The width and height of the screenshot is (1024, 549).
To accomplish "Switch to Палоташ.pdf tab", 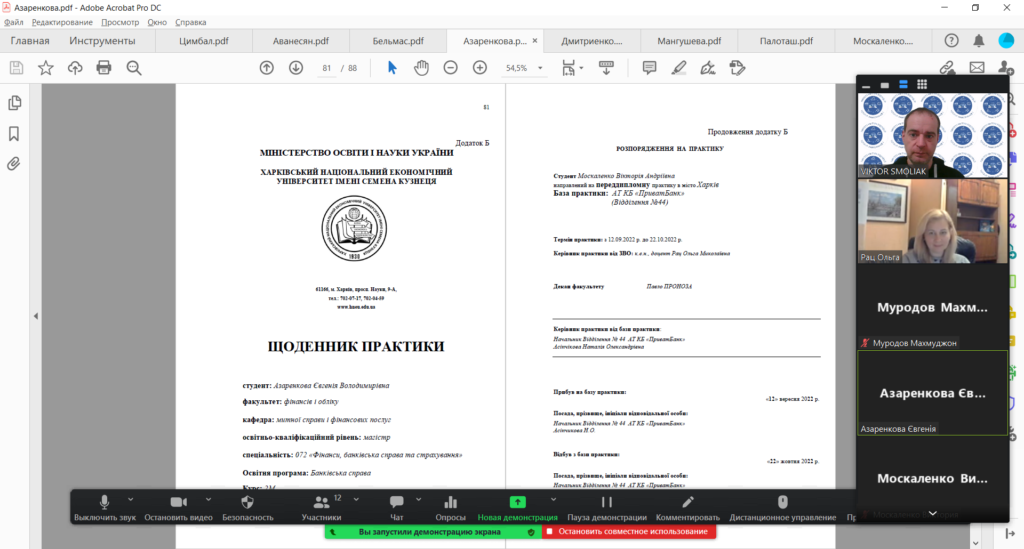I will 786,40.
